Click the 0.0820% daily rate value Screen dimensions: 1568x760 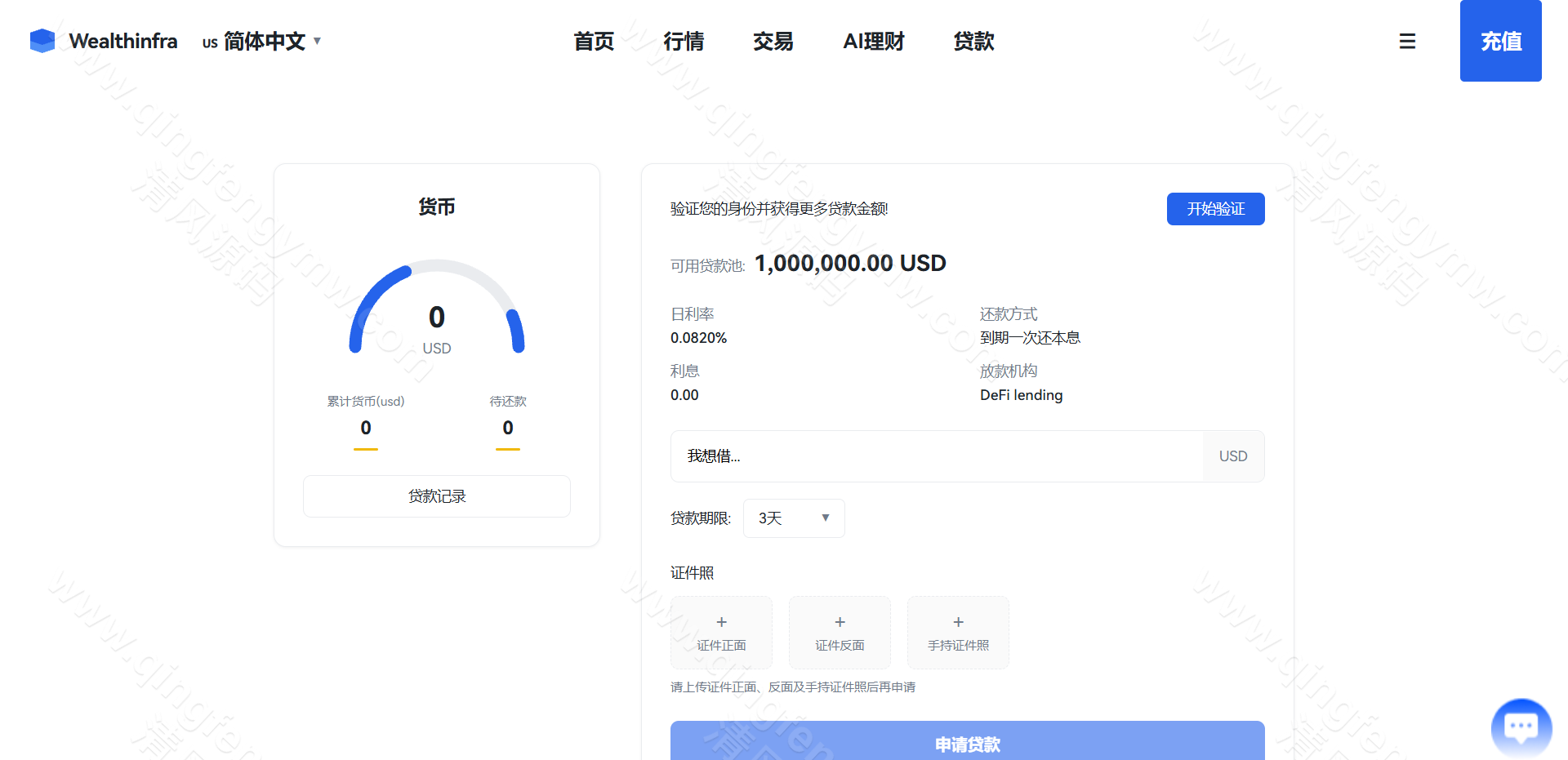pyautogui.click(x=698, y=338)
